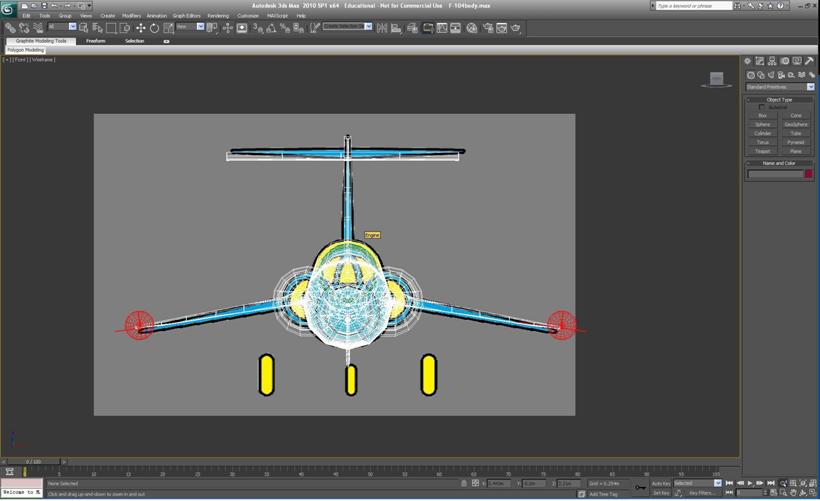Image resolution: width=820 pixels, height=501 pixels.
Task: Click Select and Manipulate icon
Action: pos(227,28)
